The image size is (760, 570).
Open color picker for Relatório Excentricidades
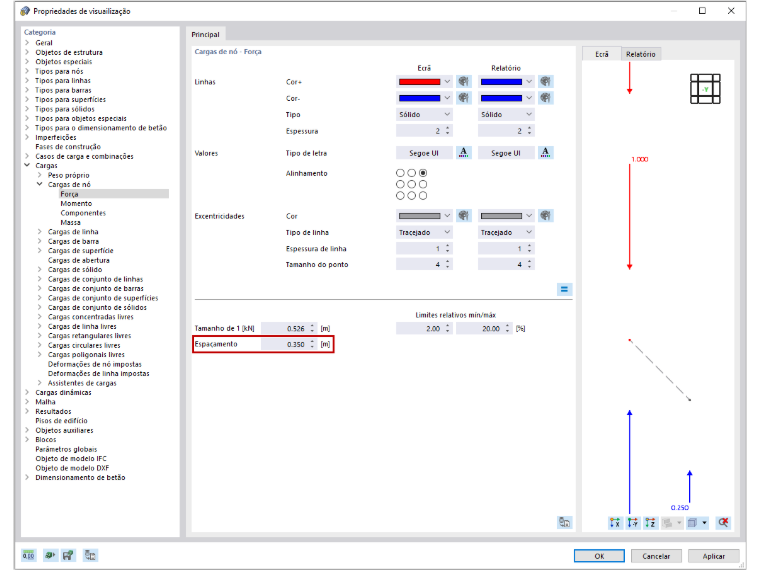pos(546,216)
